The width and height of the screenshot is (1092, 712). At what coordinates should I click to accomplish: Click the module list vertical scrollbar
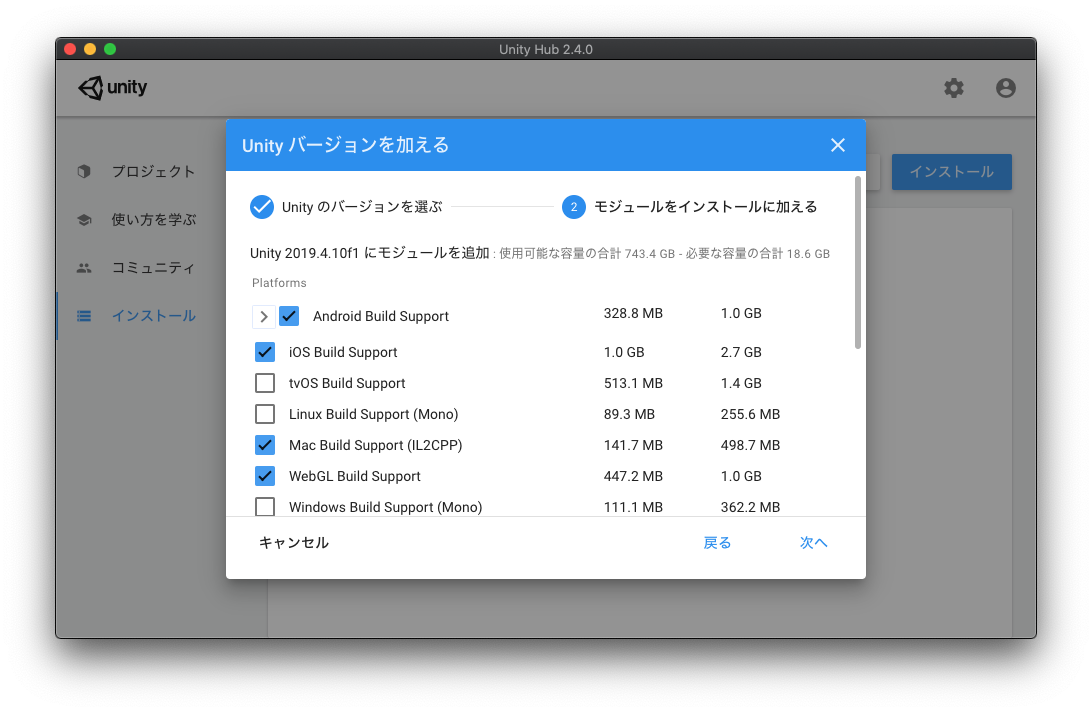[857, 263]
